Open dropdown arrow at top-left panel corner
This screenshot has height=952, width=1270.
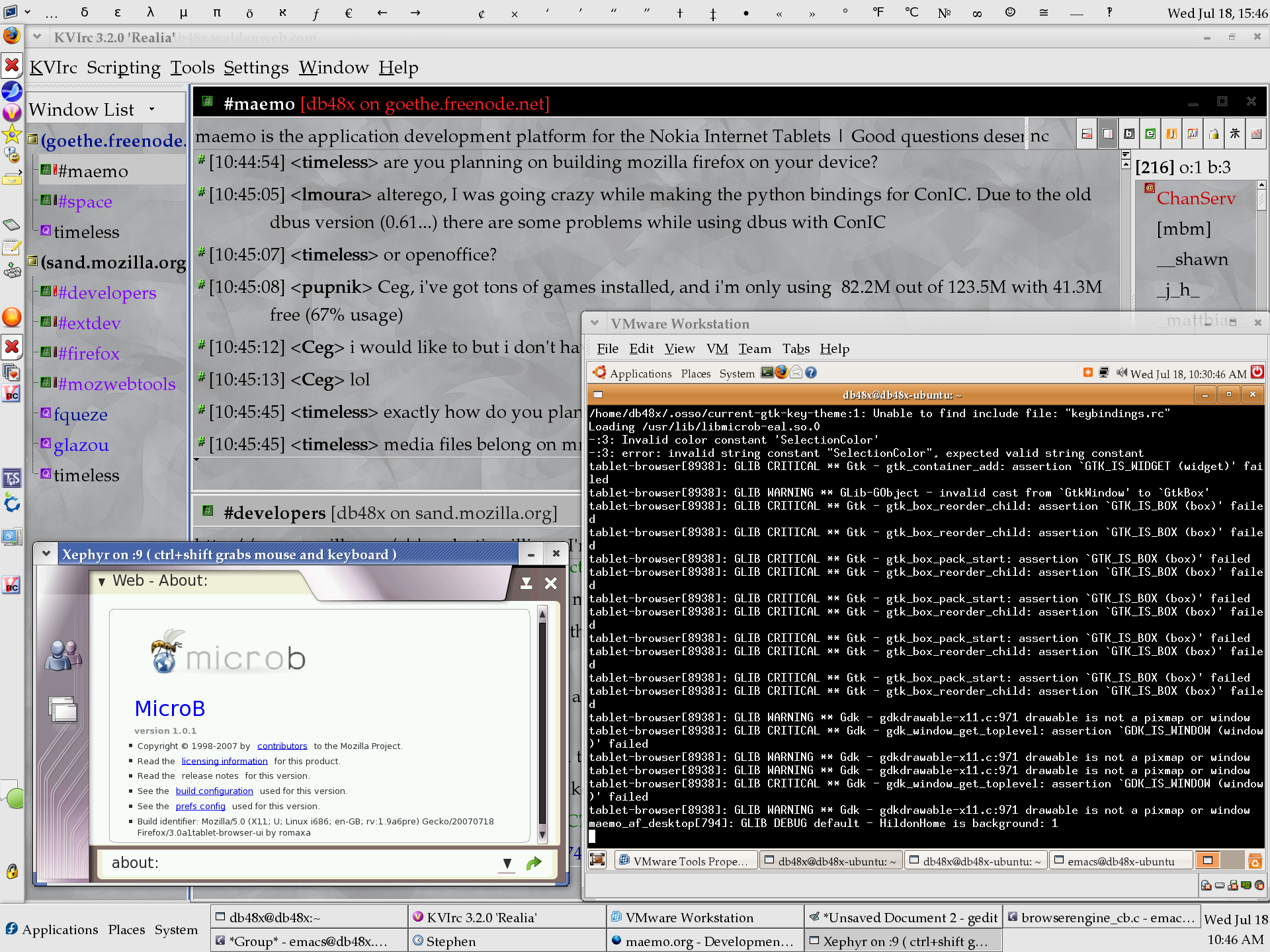pyautogui.click(x=27, y=12)
